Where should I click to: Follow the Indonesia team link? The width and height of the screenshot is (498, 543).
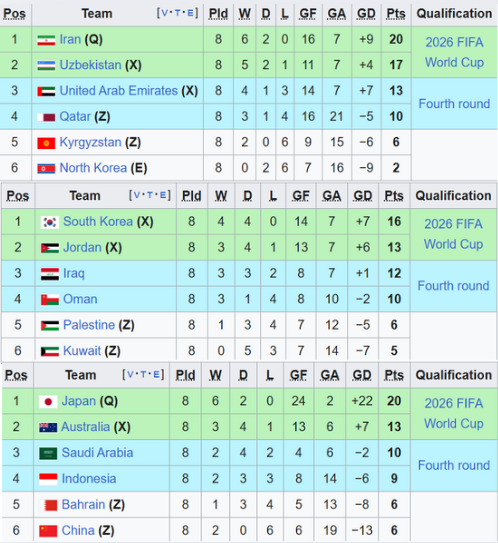(89, 479)
